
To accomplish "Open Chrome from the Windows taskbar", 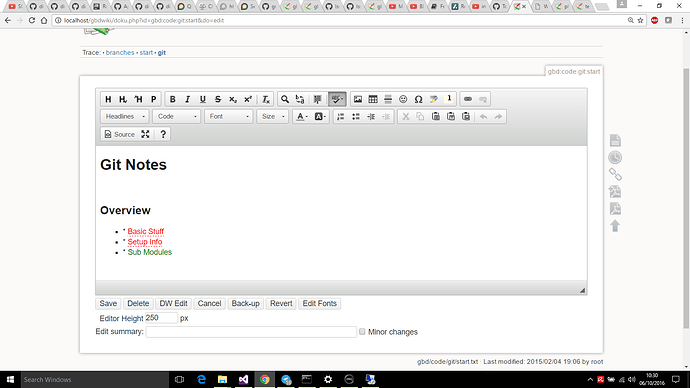I will [264, 380].
